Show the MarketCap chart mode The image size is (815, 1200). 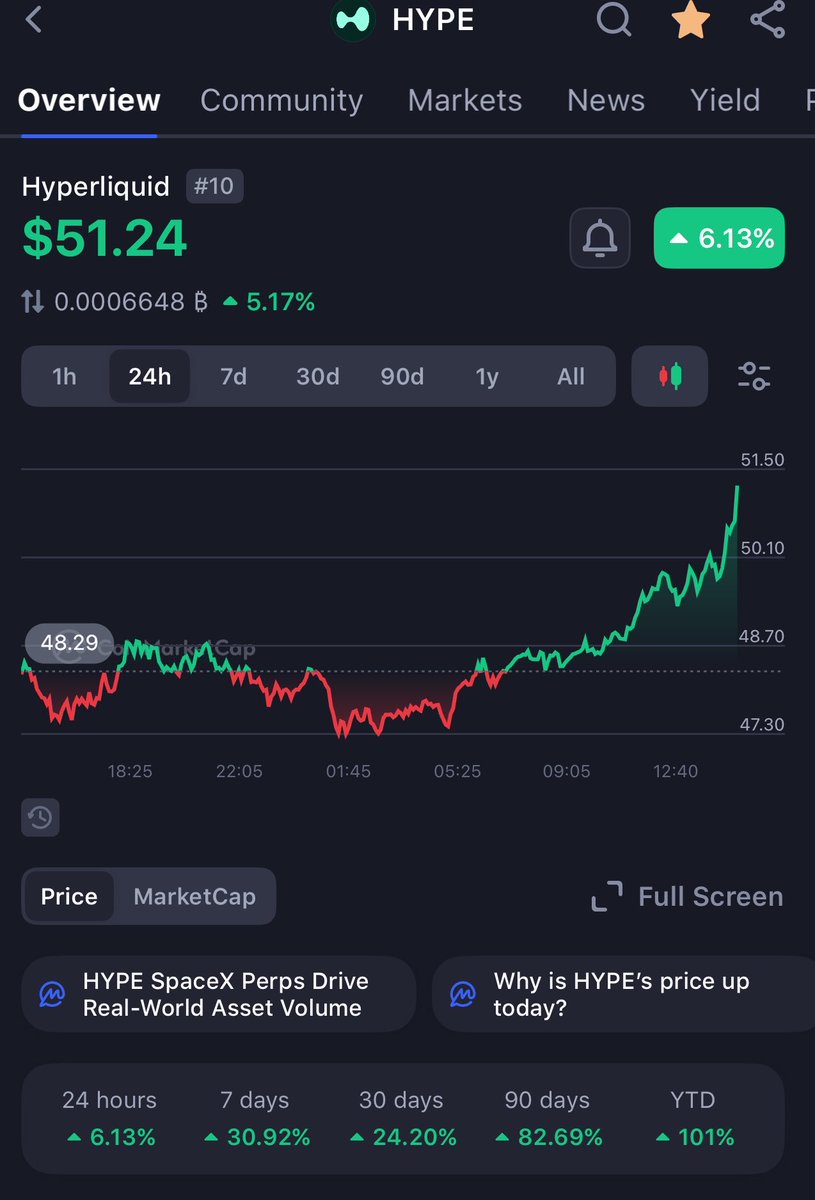tap(194, 896)
